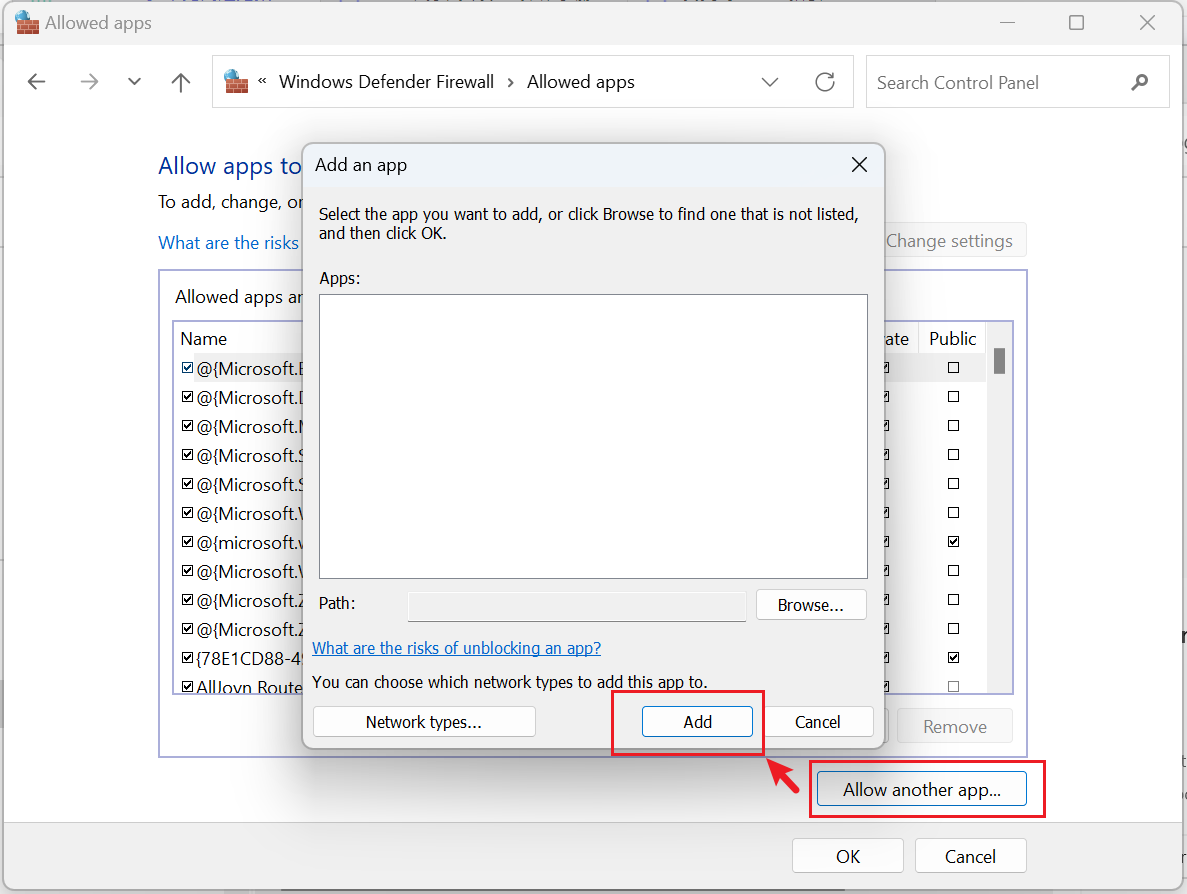Click the search magnifier icon
The height and width of the screenshot is (894, 1187).
[x=1139, y=82]
